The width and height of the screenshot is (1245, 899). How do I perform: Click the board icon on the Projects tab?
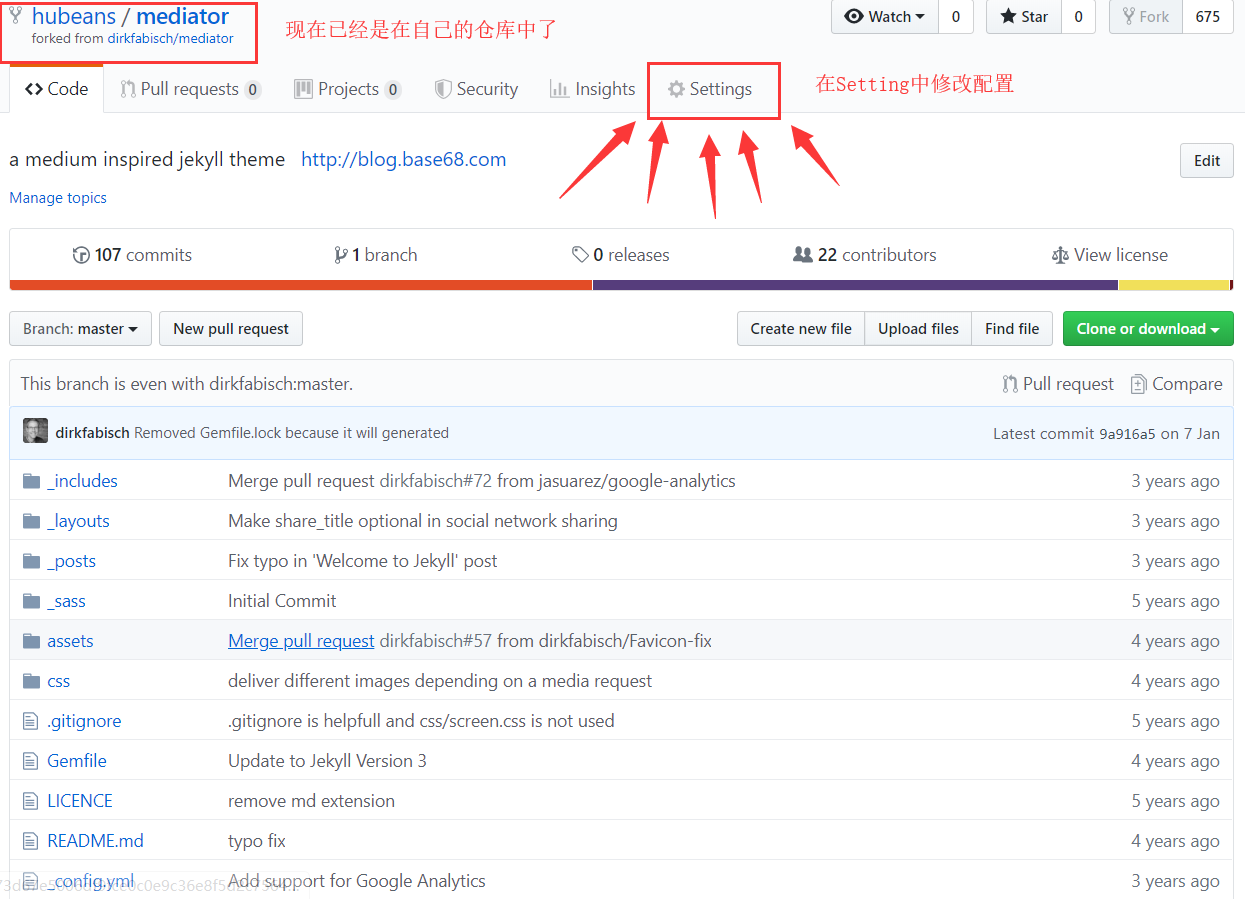(x=303, y=89)
